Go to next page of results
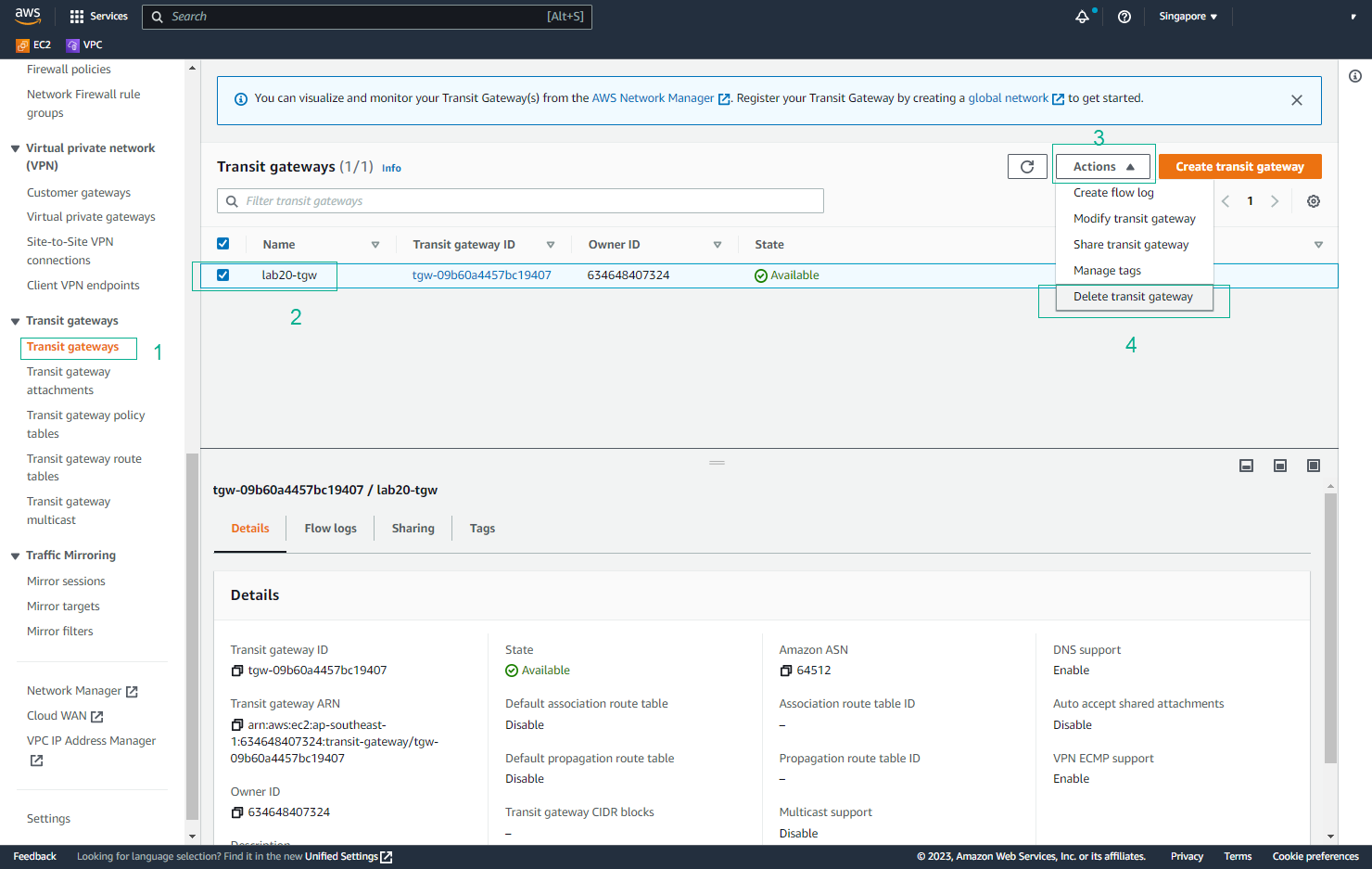 [x=1275, y=201]
